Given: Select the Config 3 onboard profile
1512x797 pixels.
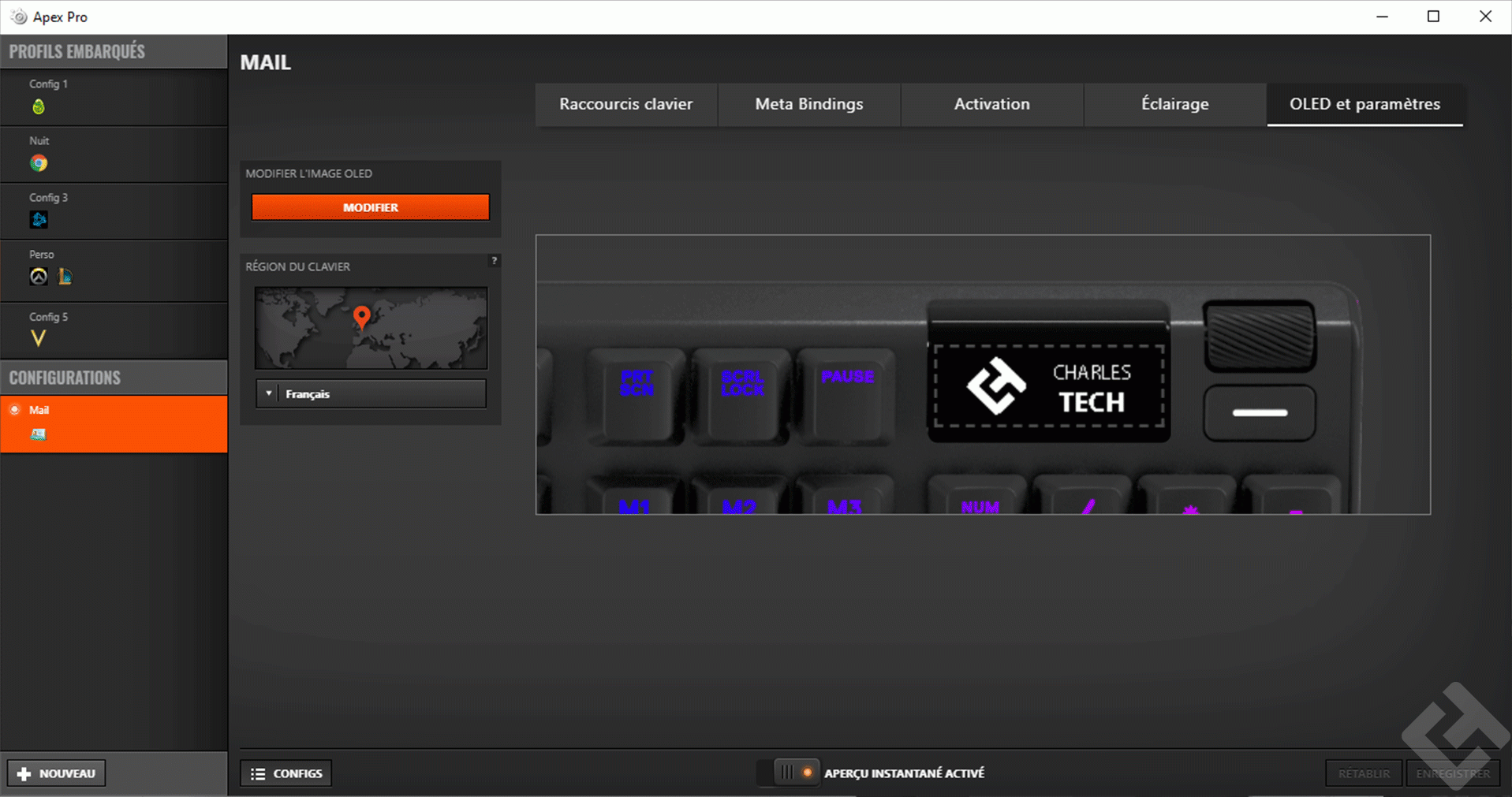Looking at the screenshot, I should pyautogui.click(x=114, y=211).
